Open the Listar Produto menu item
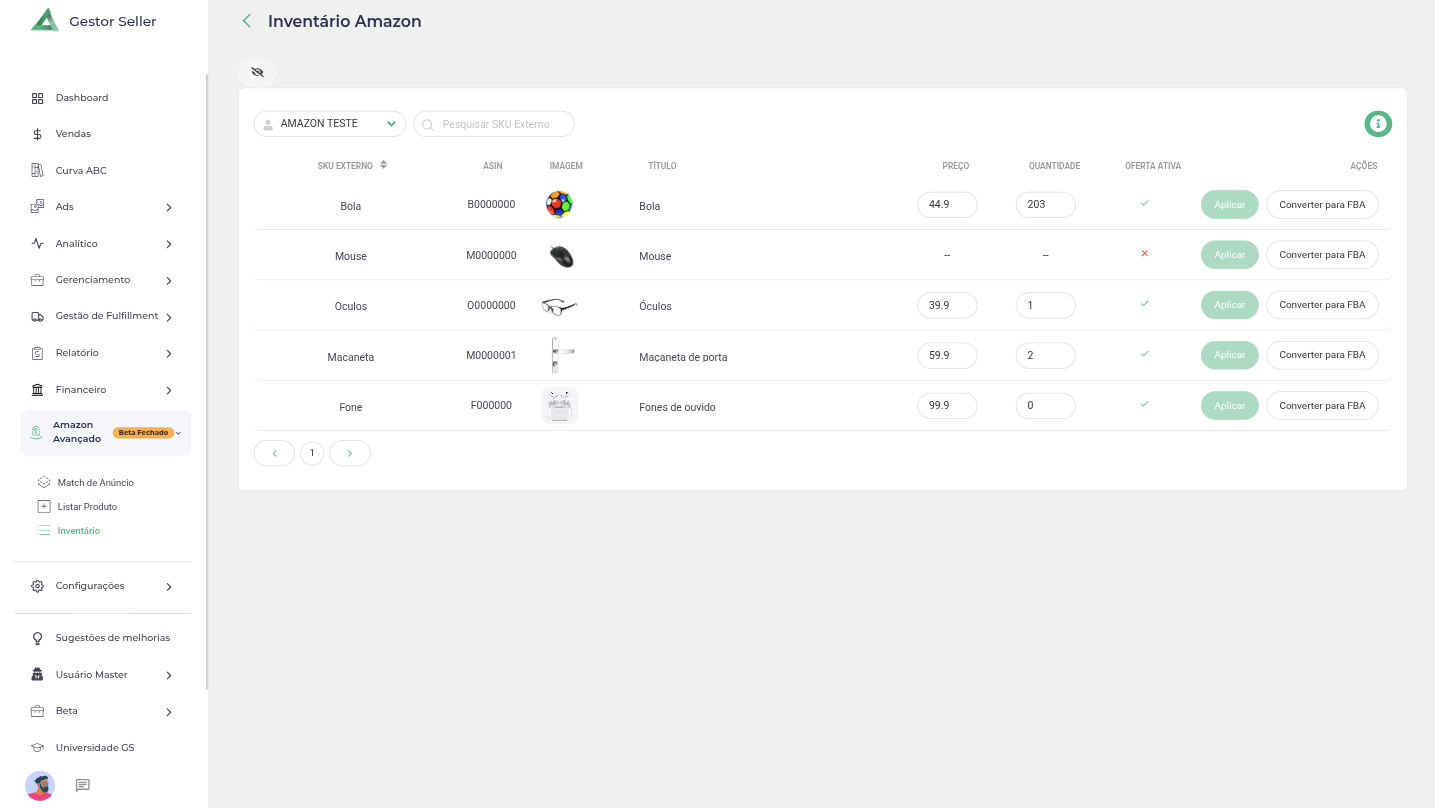The height and width of the screenshot is (808, 1435). click(x=87, y=507)
